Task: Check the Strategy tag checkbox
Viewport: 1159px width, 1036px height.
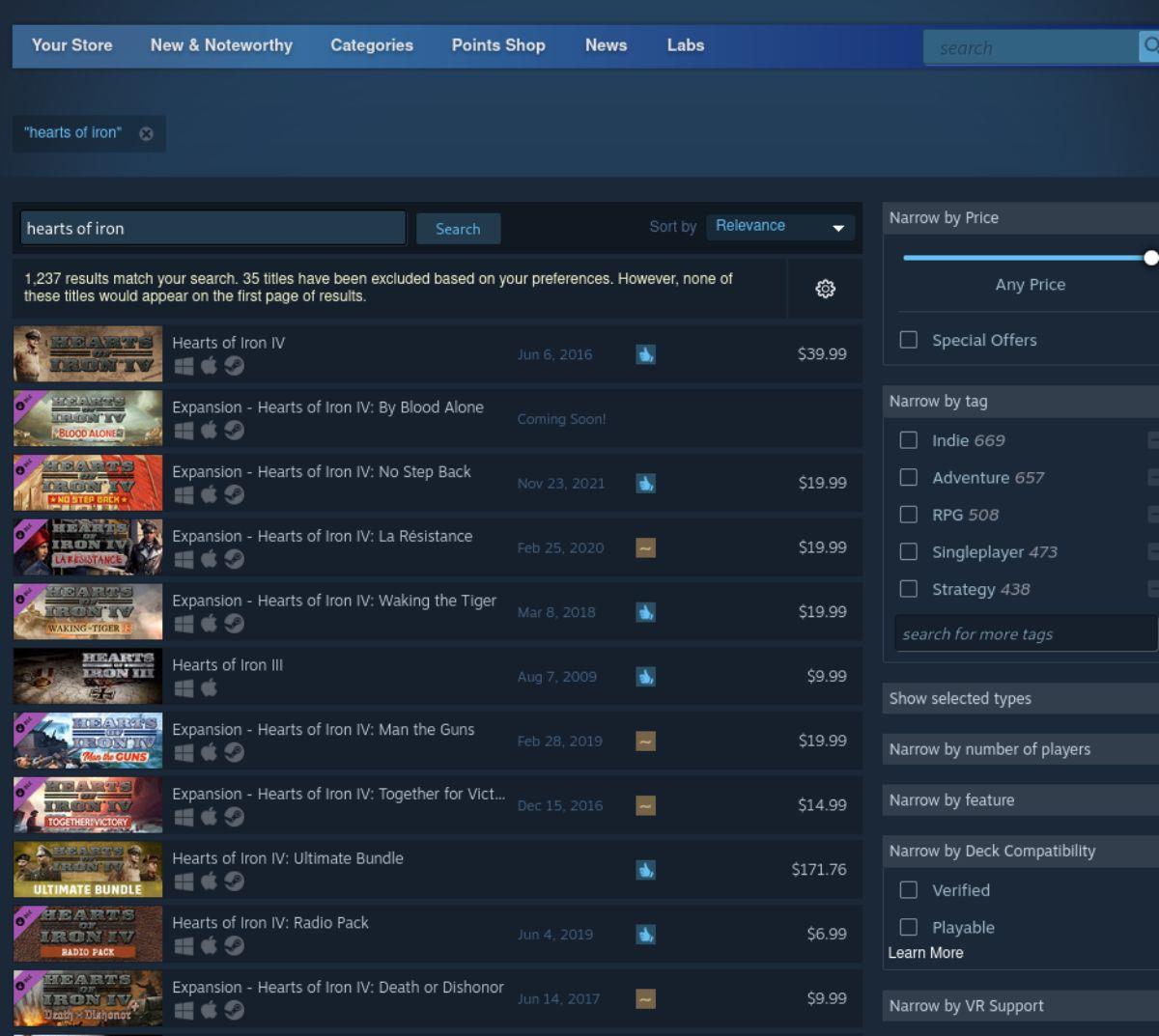Action: 908,588
